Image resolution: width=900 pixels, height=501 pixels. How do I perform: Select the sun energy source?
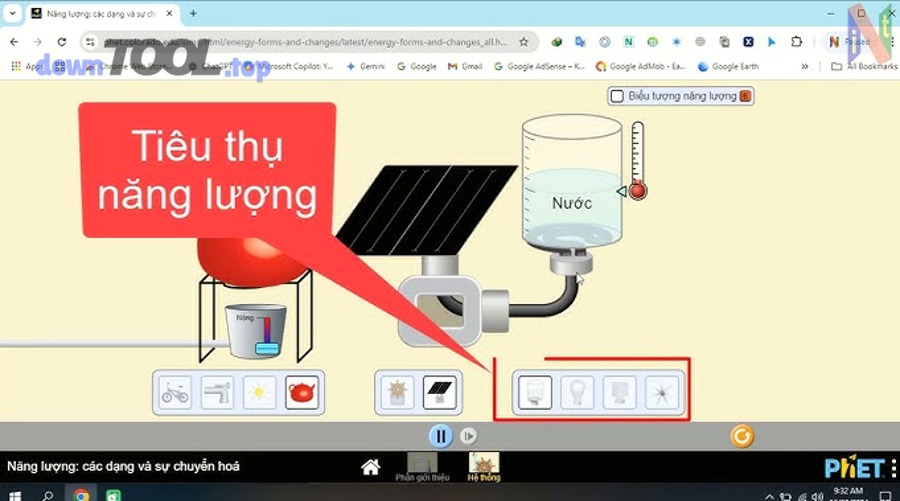(259, 393)
